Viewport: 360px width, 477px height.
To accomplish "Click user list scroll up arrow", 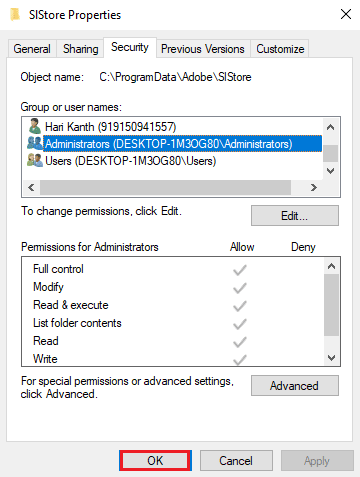I will (x=331, y=127).
